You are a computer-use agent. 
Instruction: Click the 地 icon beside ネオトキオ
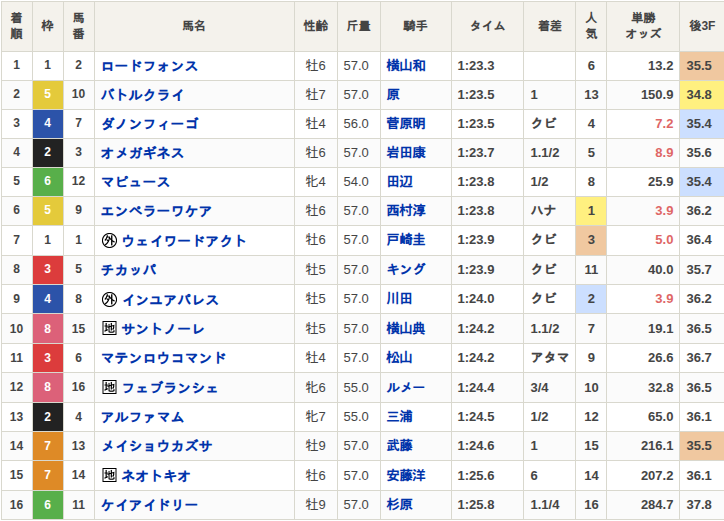[109, 475]
